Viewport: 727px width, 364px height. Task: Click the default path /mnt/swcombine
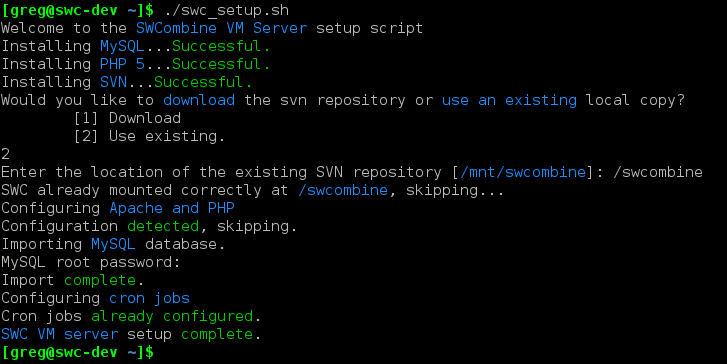(x=523, y=172)
